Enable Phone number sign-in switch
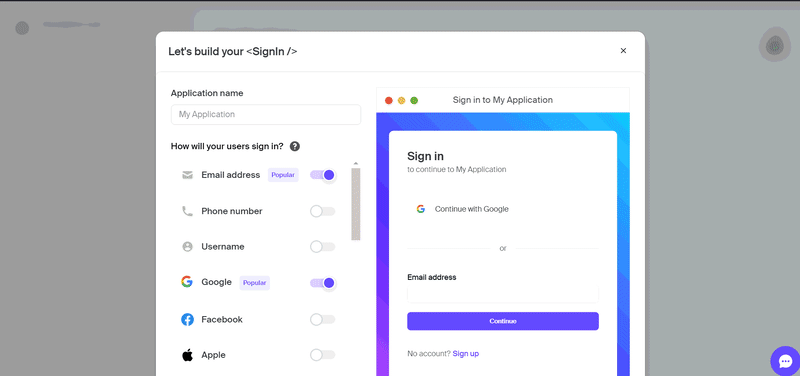The width and height of the screenshot is (800, 376). (322, 211)
